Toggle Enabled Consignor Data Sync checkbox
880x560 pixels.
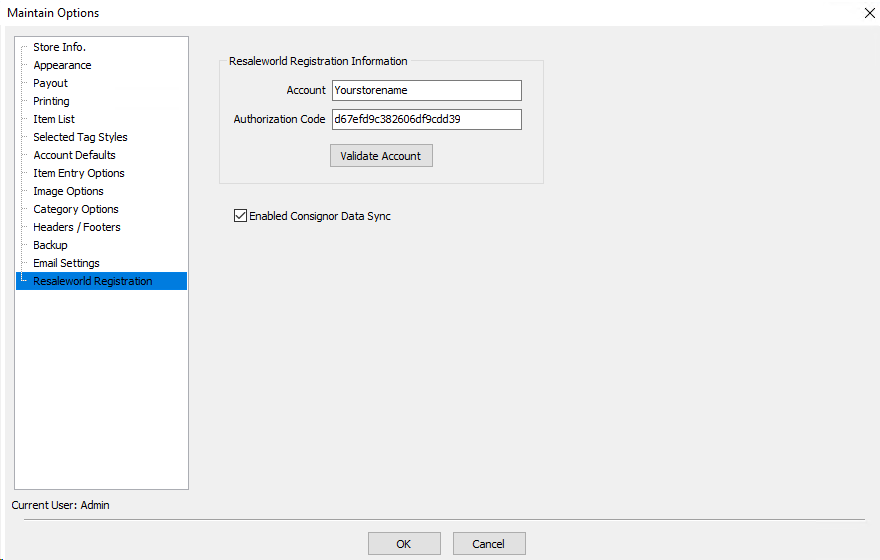[240, 215]
